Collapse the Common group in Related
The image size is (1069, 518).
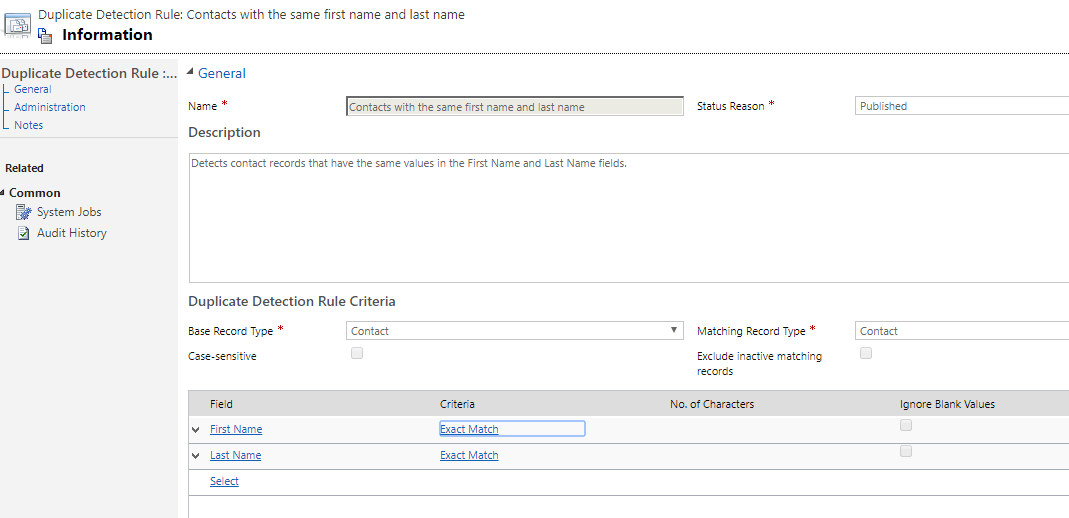[3, 193]
